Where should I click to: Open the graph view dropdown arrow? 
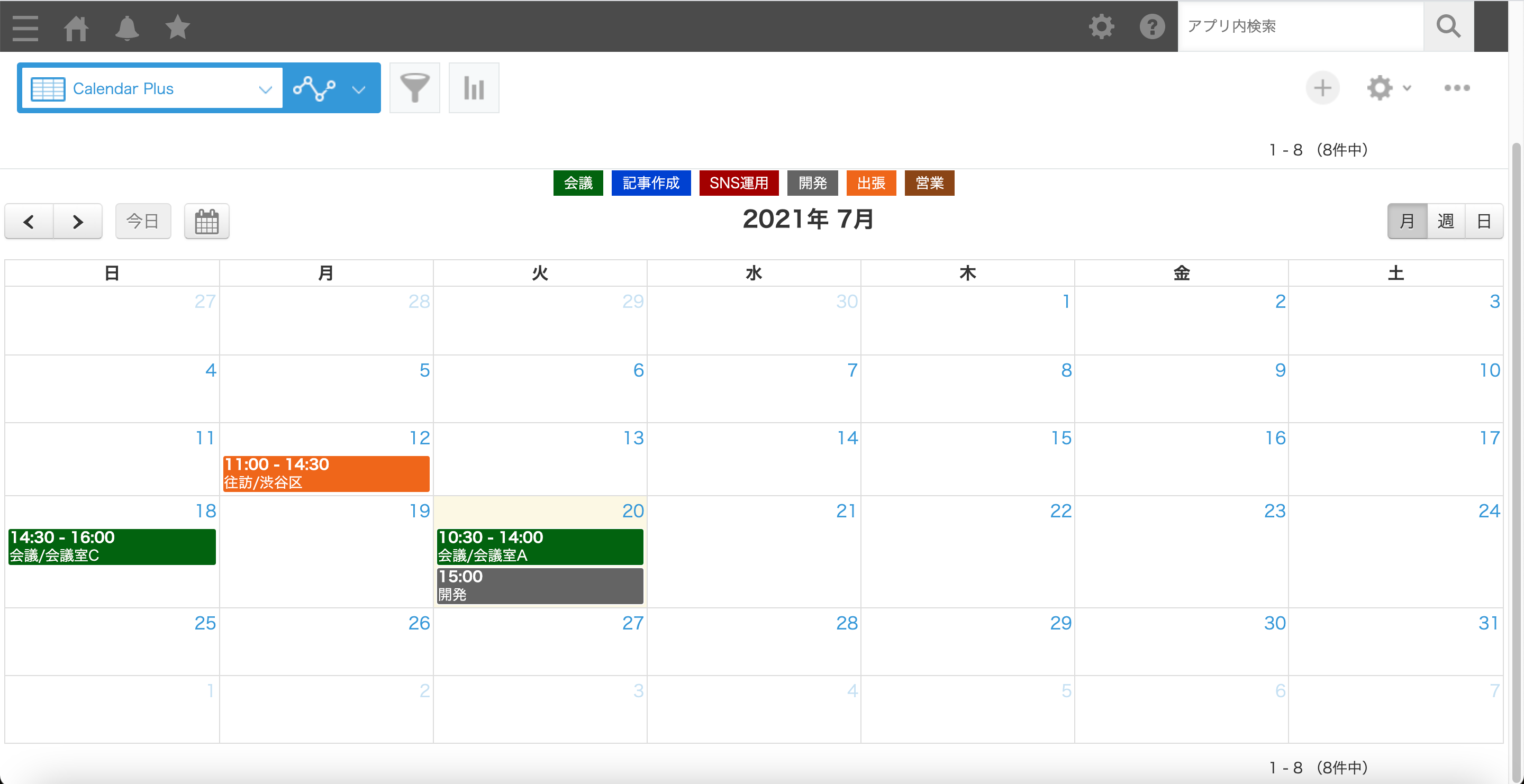tap(359, 89)
